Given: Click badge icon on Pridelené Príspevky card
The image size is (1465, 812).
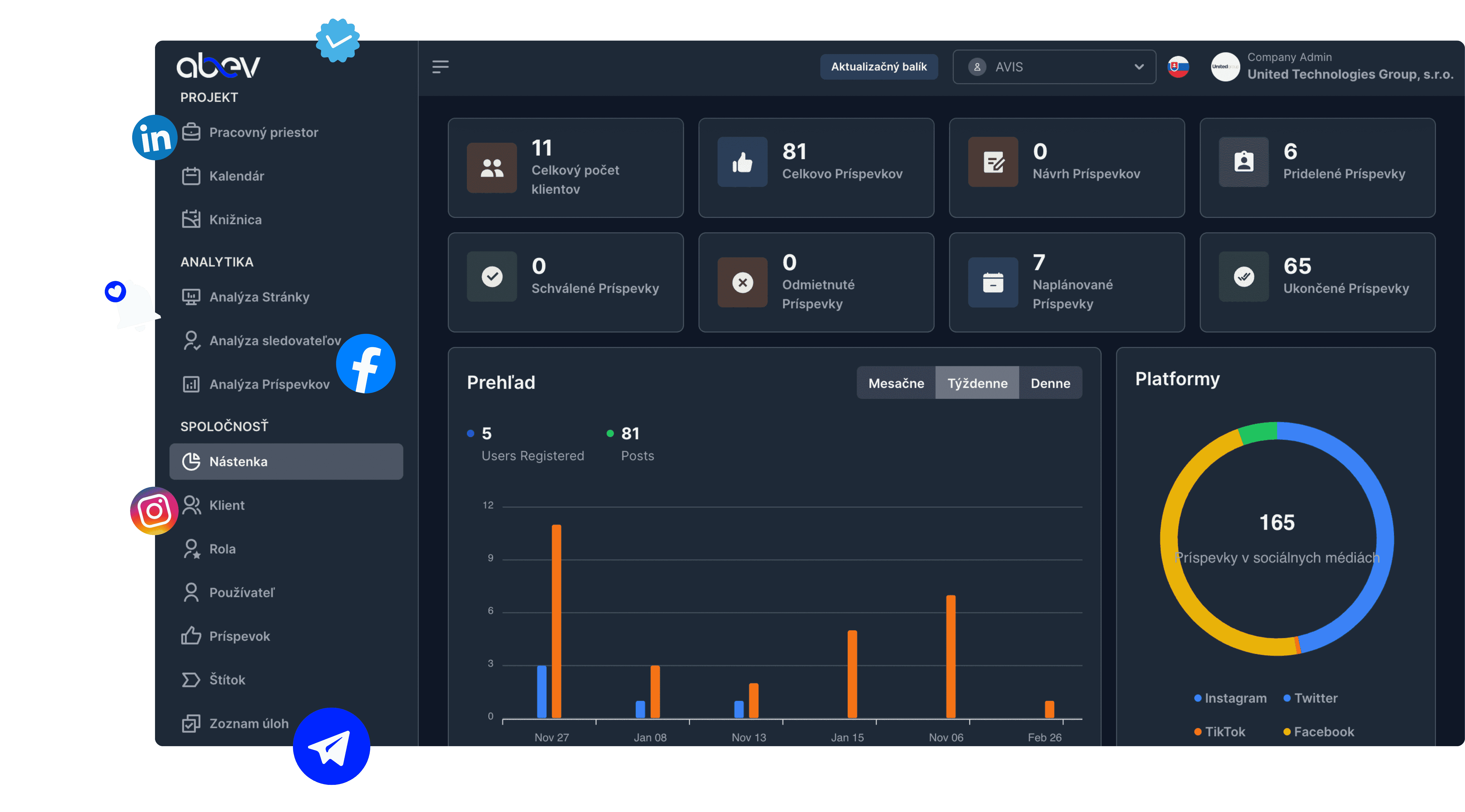Looking at the screenshot, I should (1244, 162).
